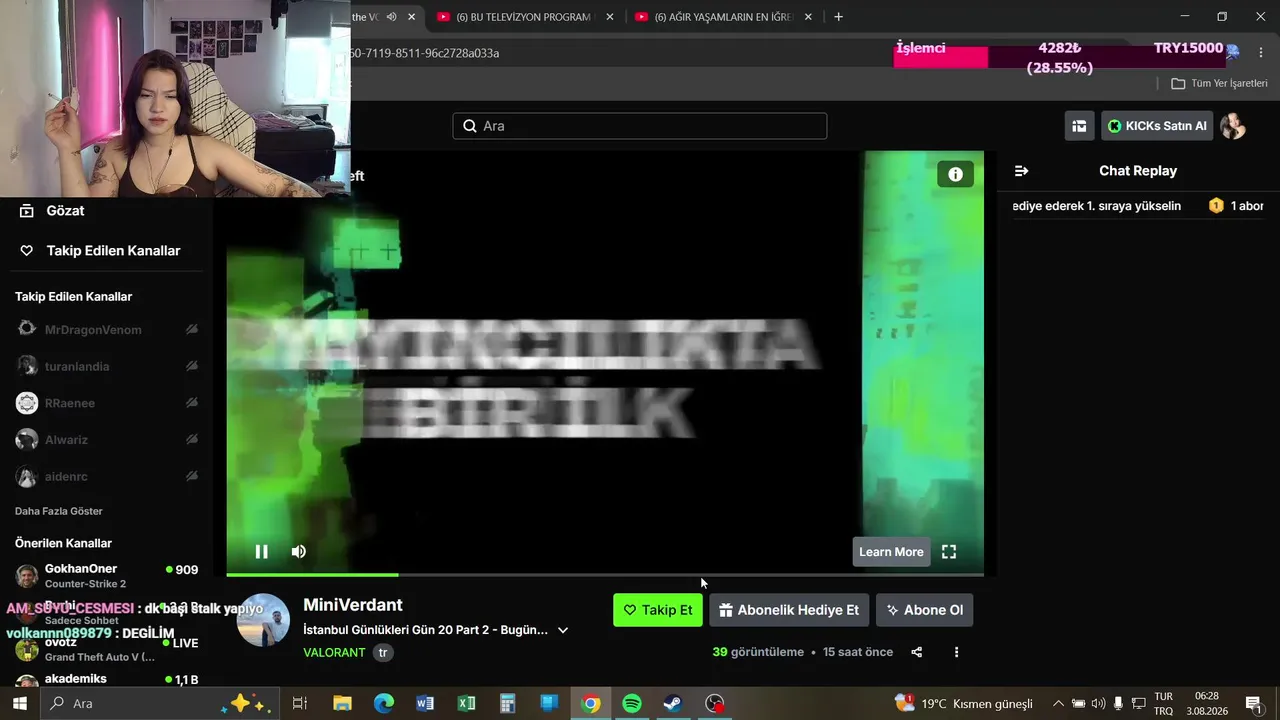Click the offline icon next to aidenrc
This screenshot has width=1280, height=720.
pos(191,477)
